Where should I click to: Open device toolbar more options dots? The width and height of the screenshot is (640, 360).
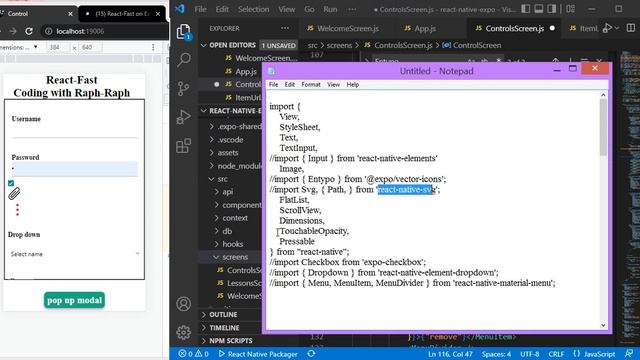point(153,47)
